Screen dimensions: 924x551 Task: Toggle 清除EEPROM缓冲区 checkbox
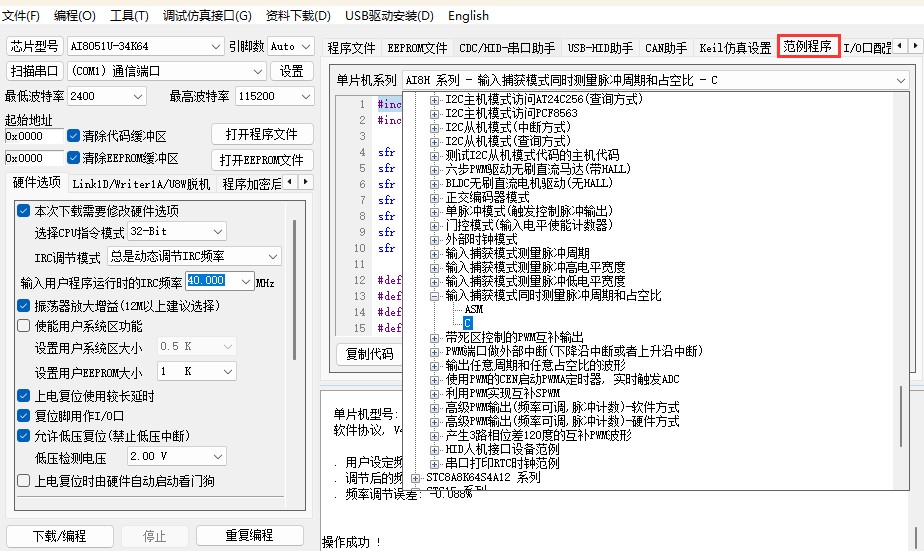[x=74, y=158]
